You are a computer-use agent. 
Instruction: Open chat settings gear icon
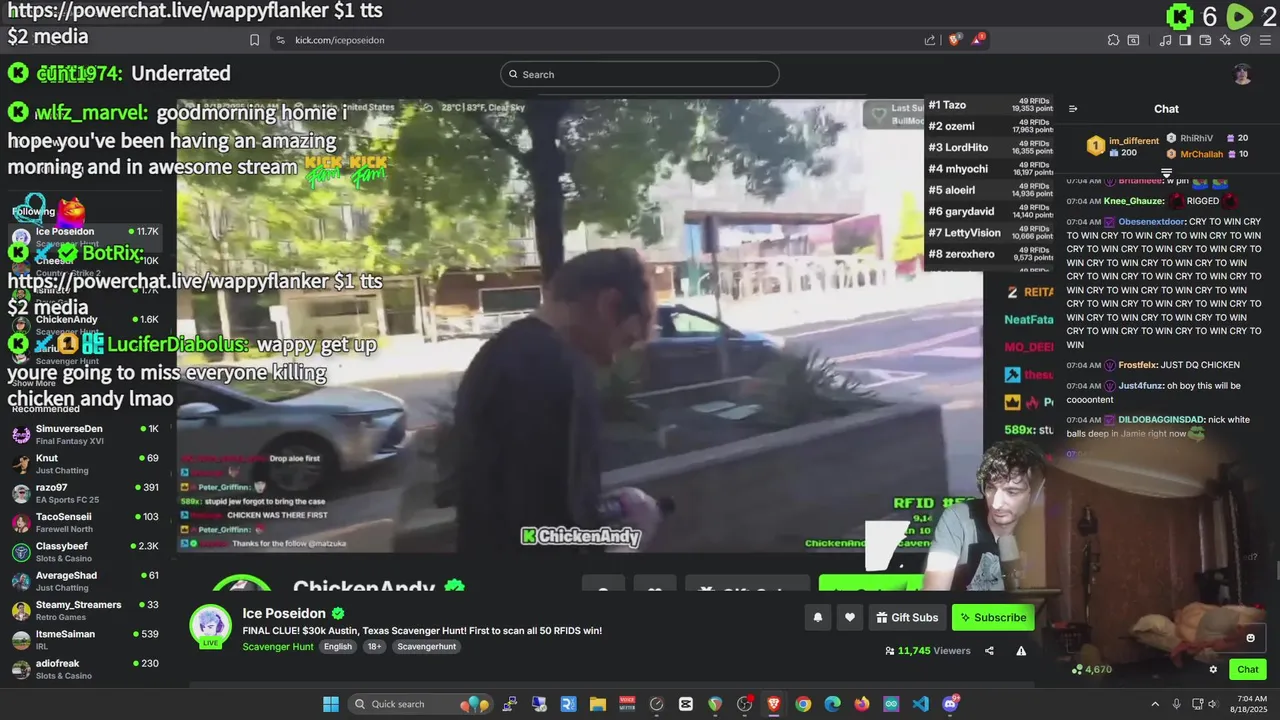pyautogui.click(x=1213, y=670)
